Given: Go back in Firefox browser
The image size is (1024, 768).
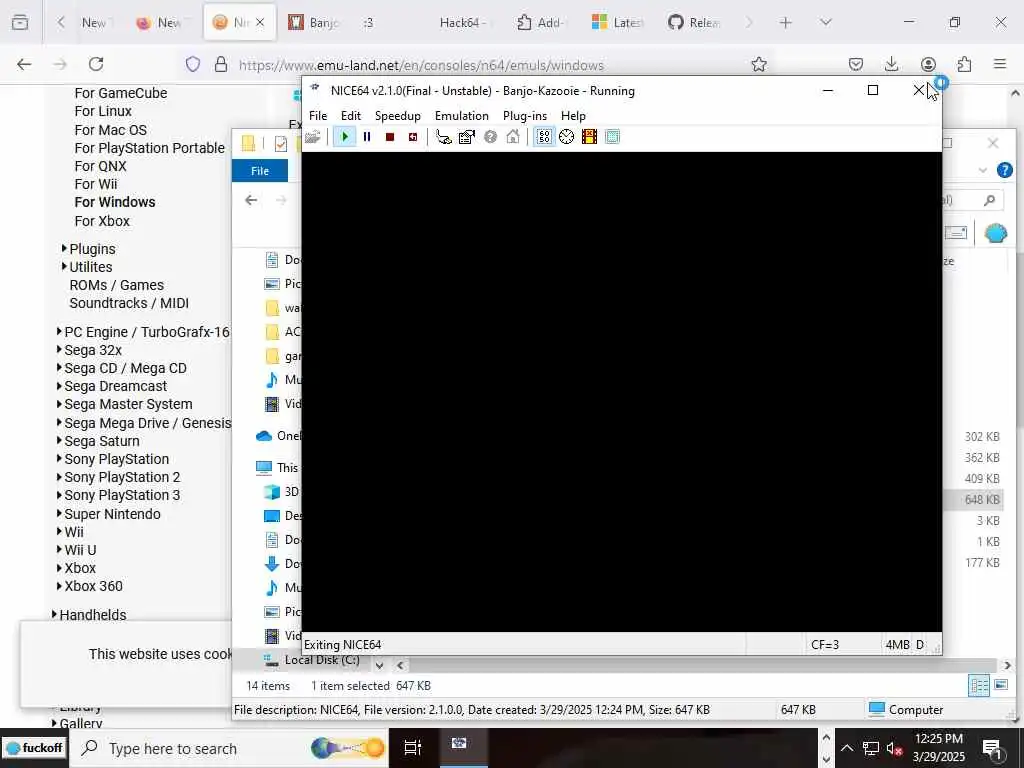Looking at the screenshot, I should pyautogui.click(x=24, y=64).
